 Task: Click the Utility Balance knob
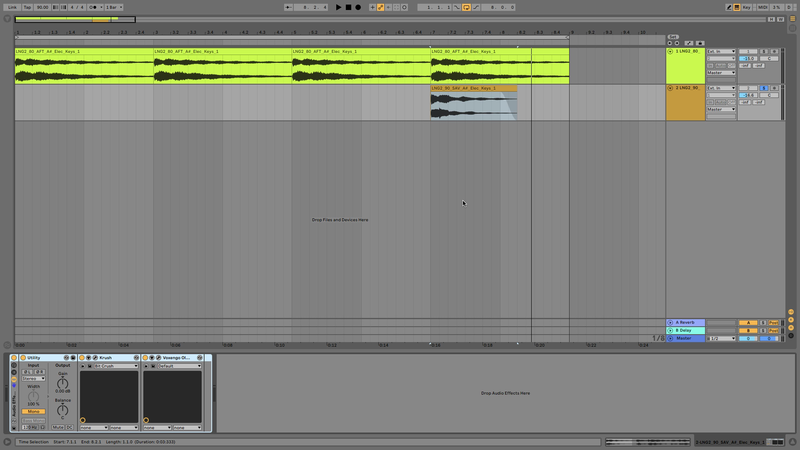point(62,410)
